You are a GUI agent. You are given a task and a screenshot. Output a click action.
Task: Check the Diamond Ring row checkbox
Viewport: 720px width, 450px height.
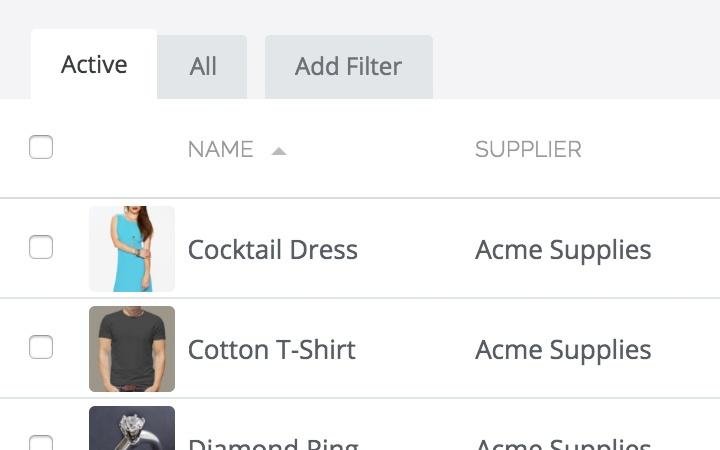coord(41,443)
